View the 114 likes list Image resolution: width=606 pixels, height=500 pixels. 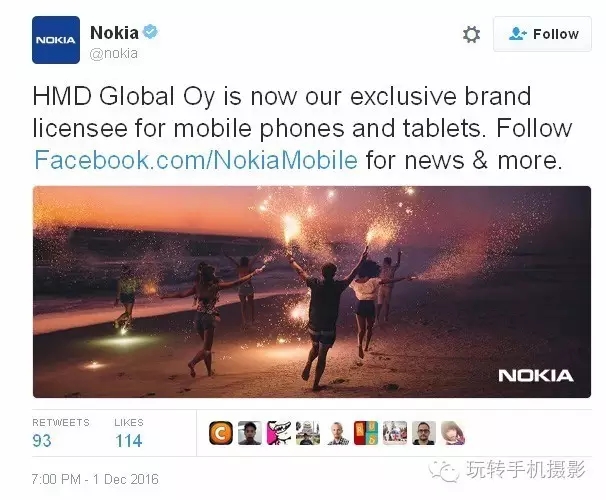[x=129, y=440]
